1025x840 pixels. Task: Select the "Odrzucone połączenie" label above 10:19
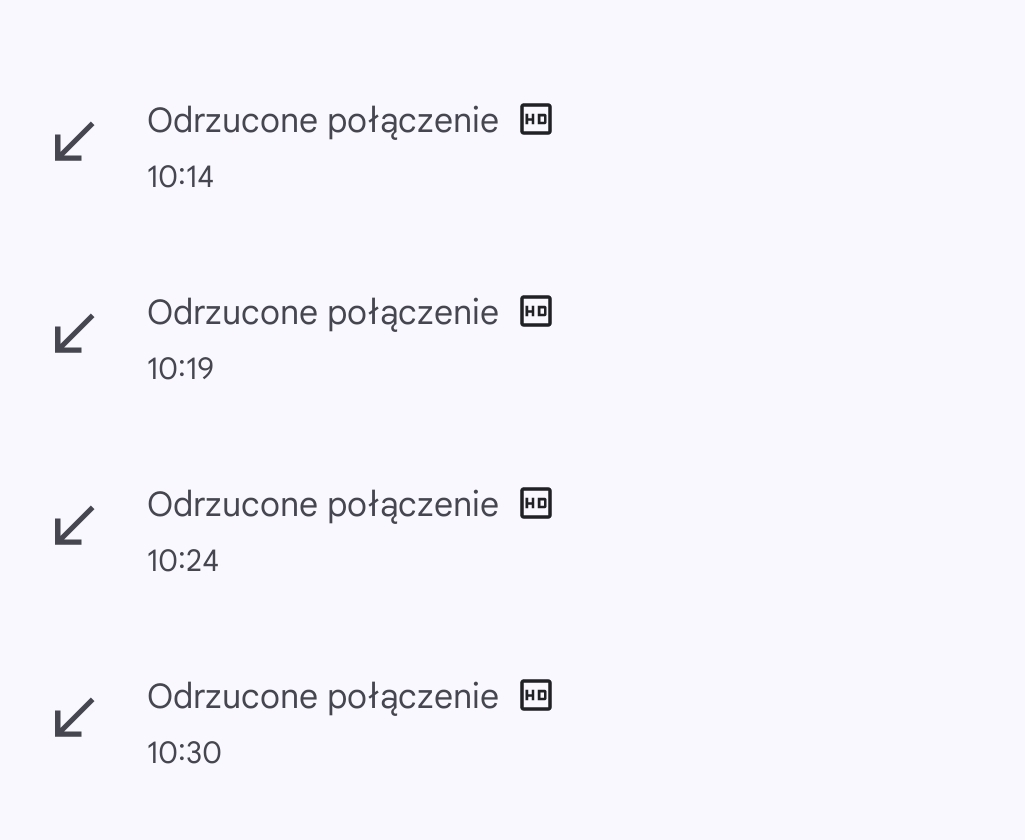[322, 313]
